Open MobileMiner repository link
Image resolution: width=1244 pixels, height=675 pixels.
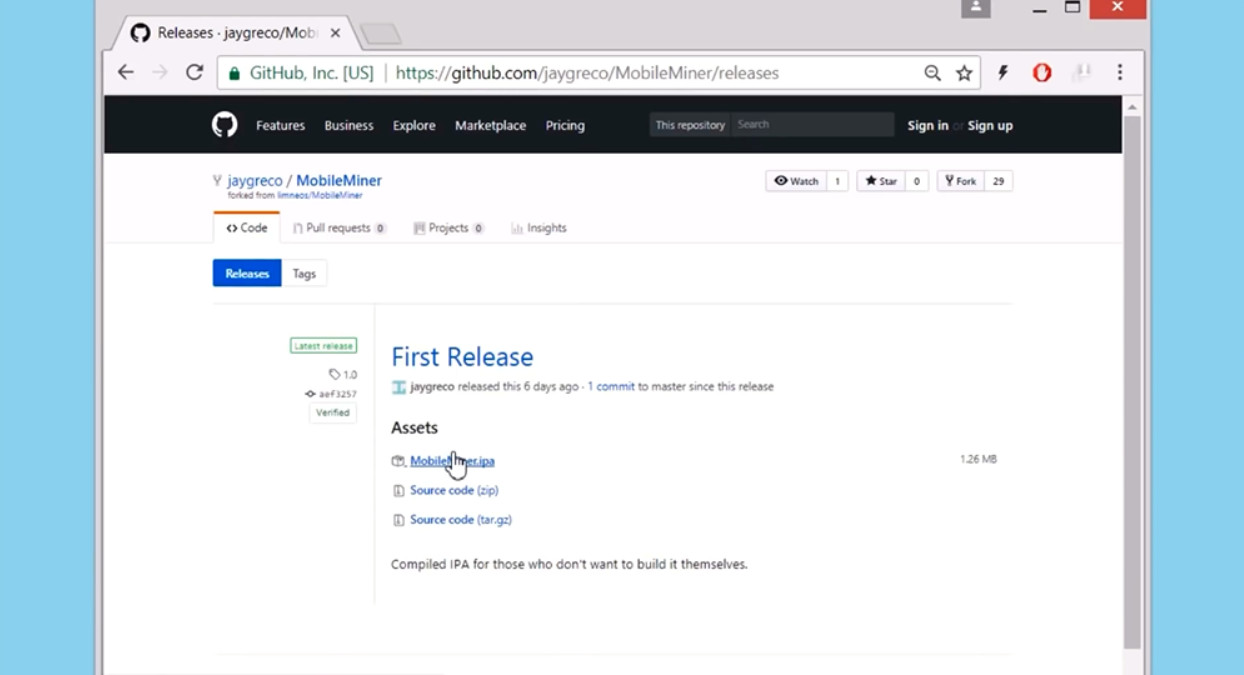click(339, 181)
